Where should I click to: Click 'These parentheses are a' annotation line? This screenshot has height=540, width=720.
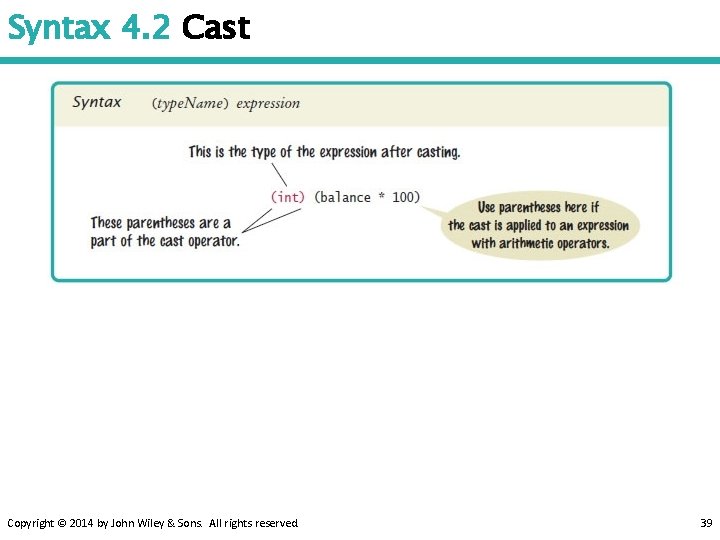160,223
